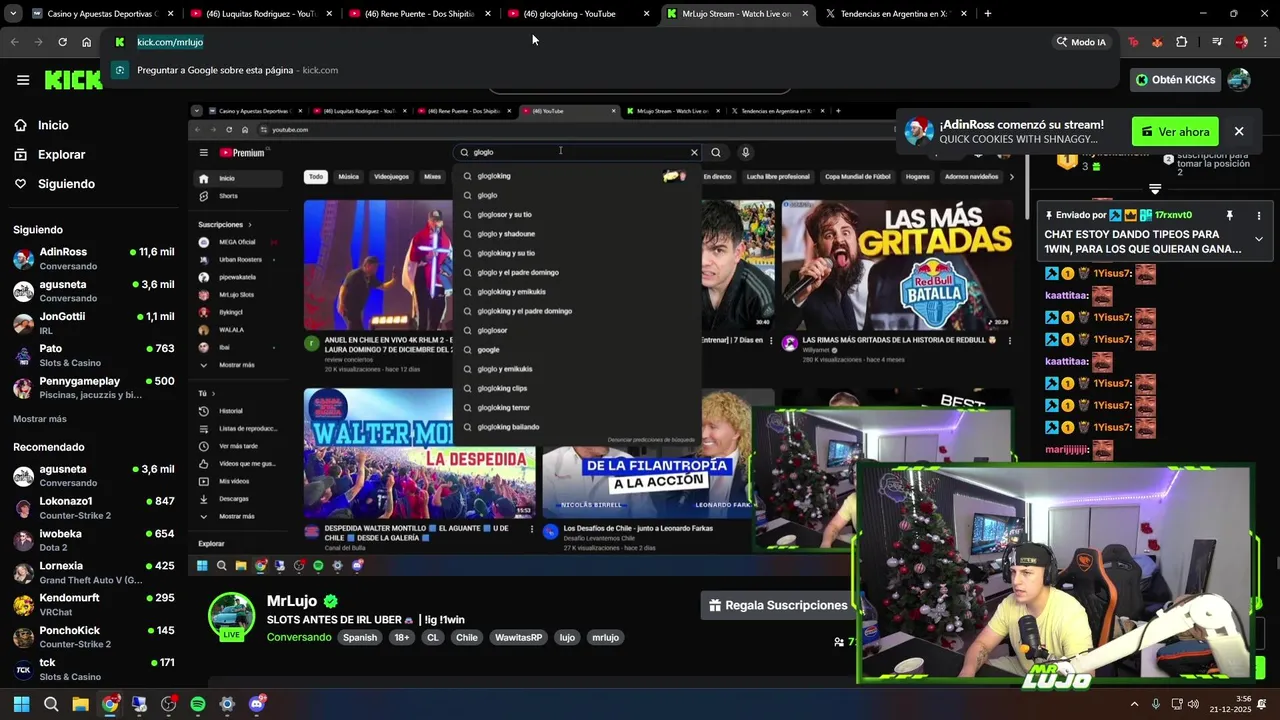Screen dimensions: 1280x720
Task: Open the user profile avatar menu
Action: [1239, 80]
